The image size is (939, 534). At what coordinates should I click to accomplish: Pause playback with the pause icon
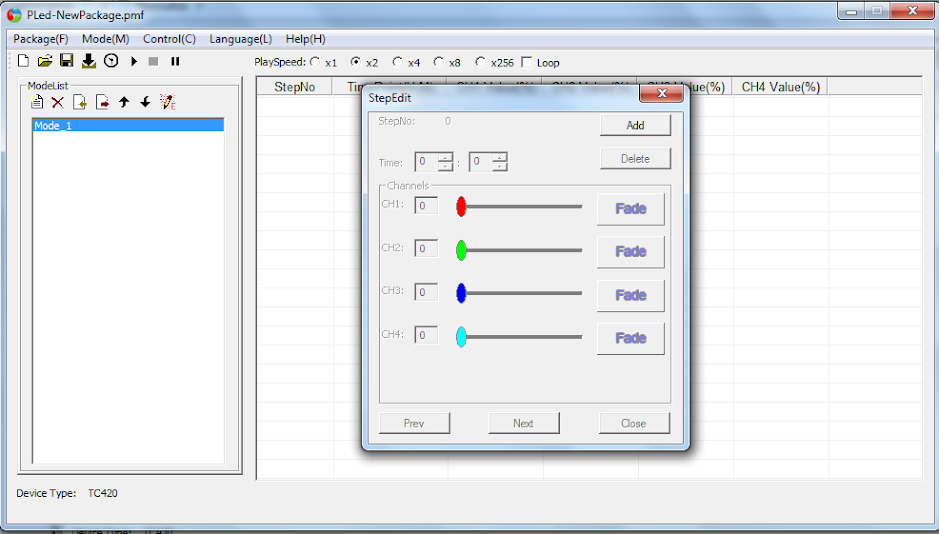click(x=175, y=61)
